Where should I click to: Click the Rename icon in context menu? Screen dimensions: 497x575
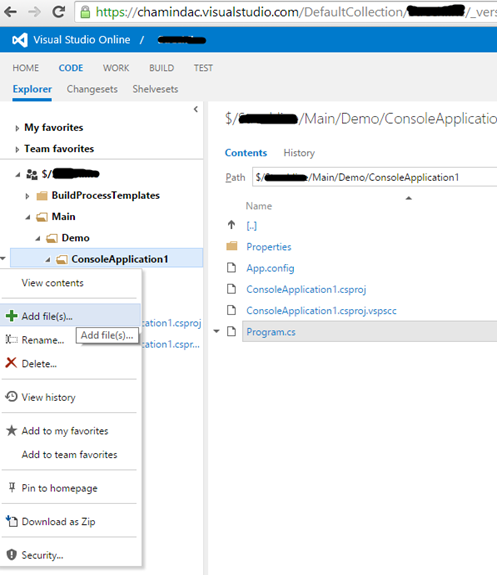pyautogui.click(x=11, y=340)
